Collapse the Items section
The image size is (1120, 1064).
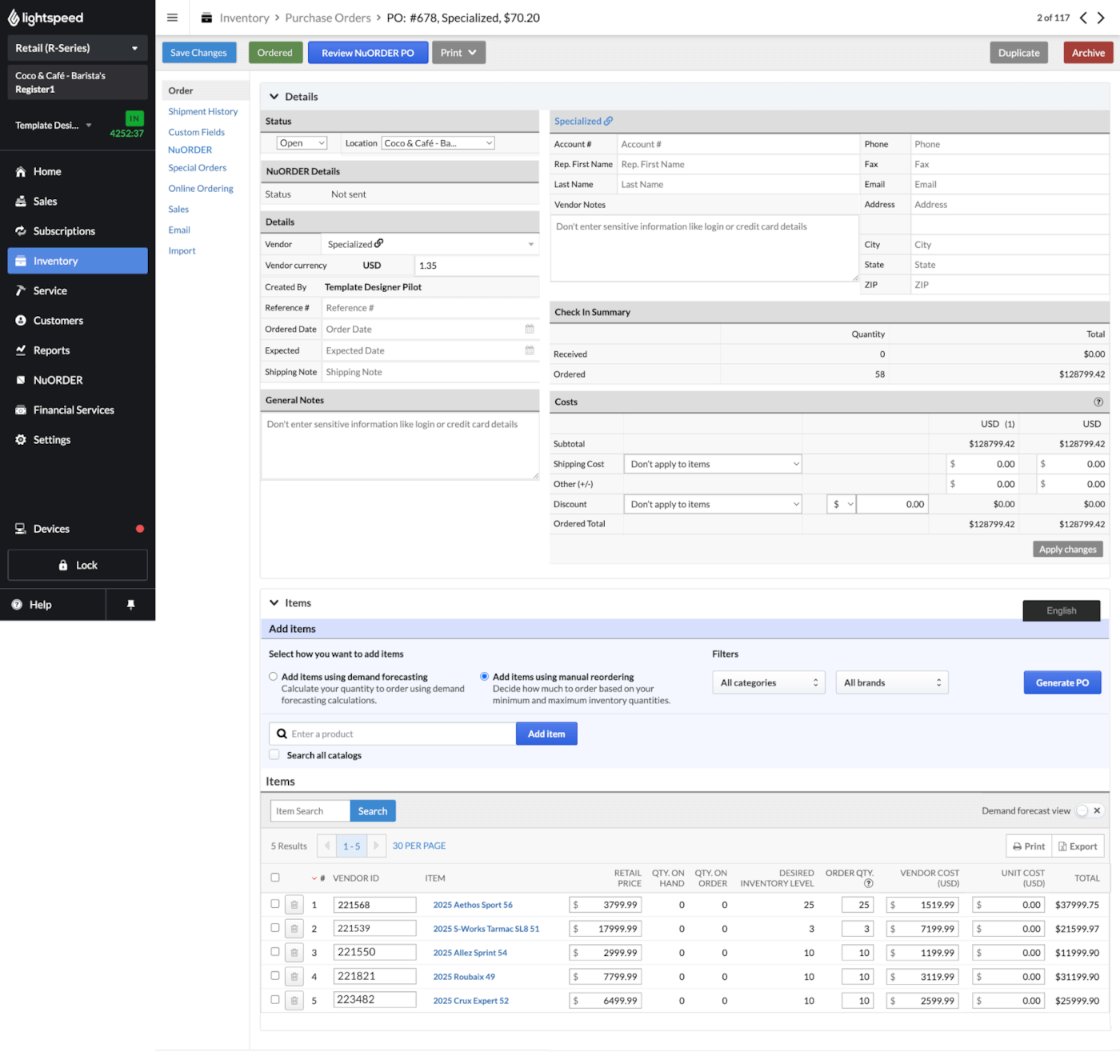click(x=274, y=603)
